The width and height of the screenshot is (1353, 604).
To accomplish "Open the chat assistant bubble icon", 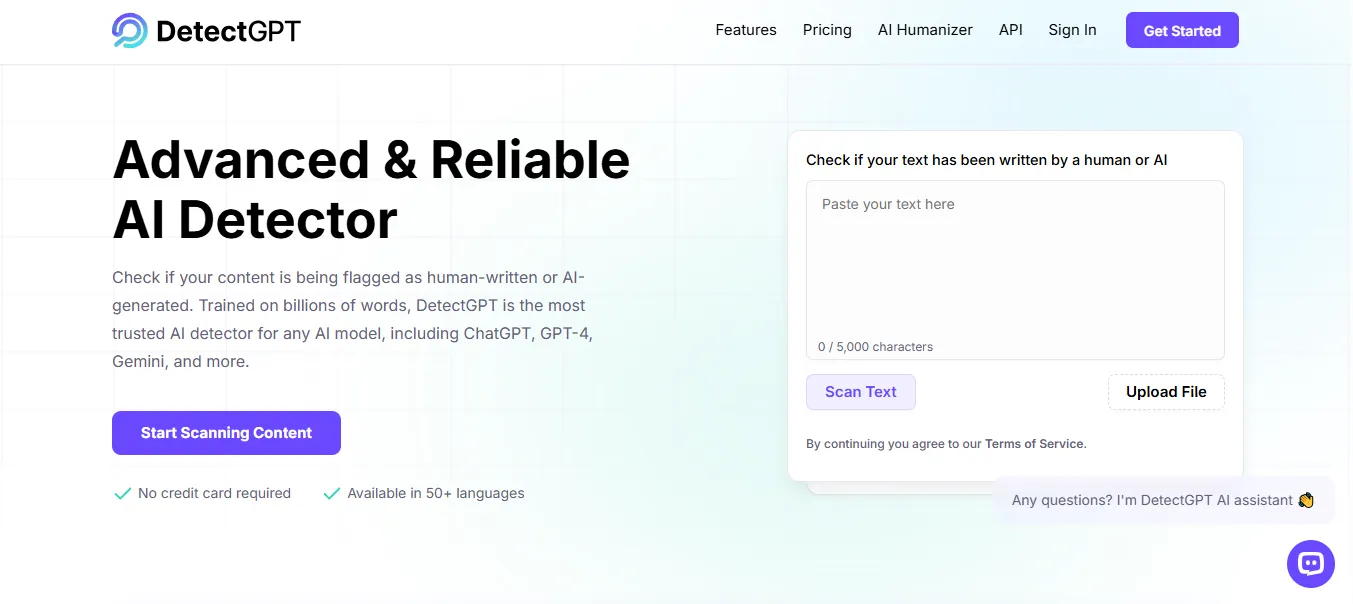I will 1310,563.
